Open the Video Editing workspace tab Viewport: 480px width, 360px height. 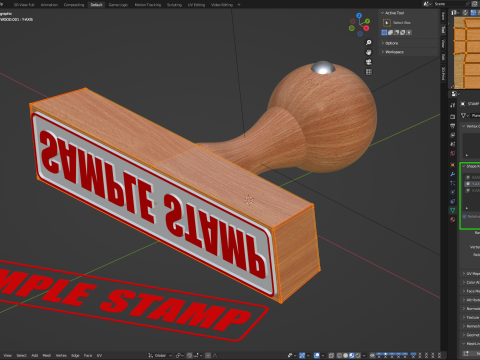point(222,5)
